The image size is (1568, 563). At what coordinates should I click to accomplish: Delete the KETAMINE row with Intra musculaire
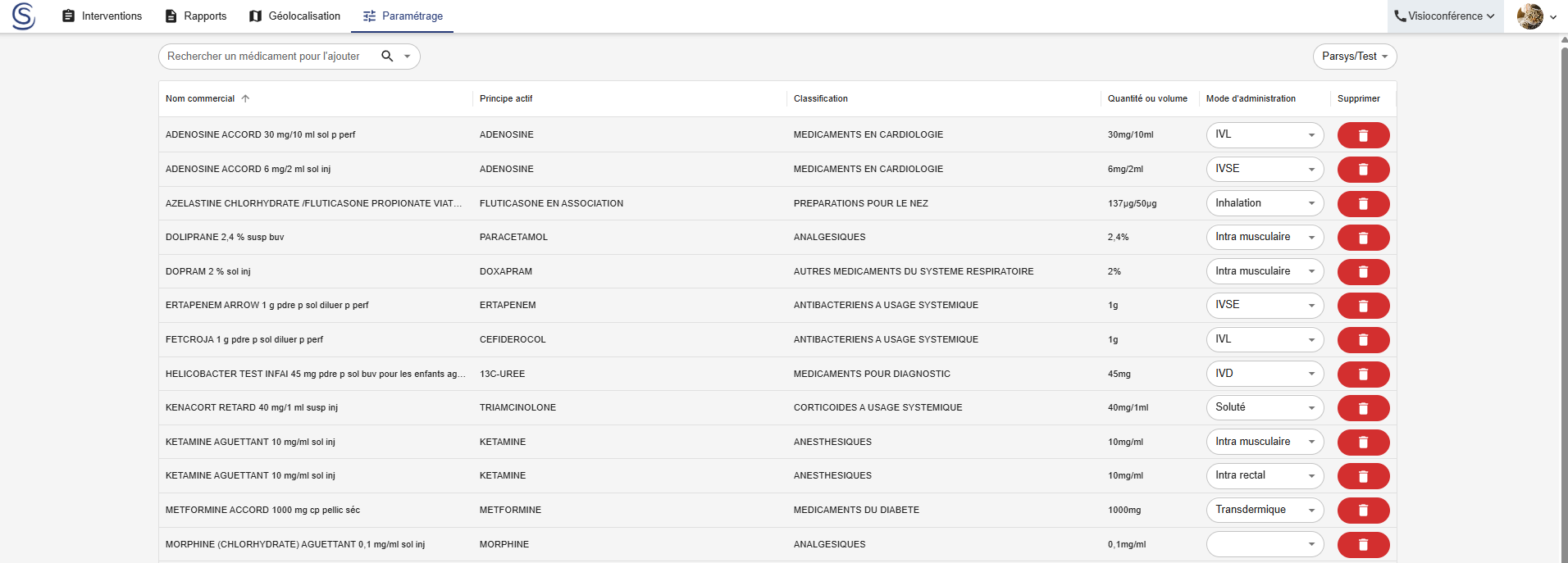pyautogui.click(x=1363, y=443)
